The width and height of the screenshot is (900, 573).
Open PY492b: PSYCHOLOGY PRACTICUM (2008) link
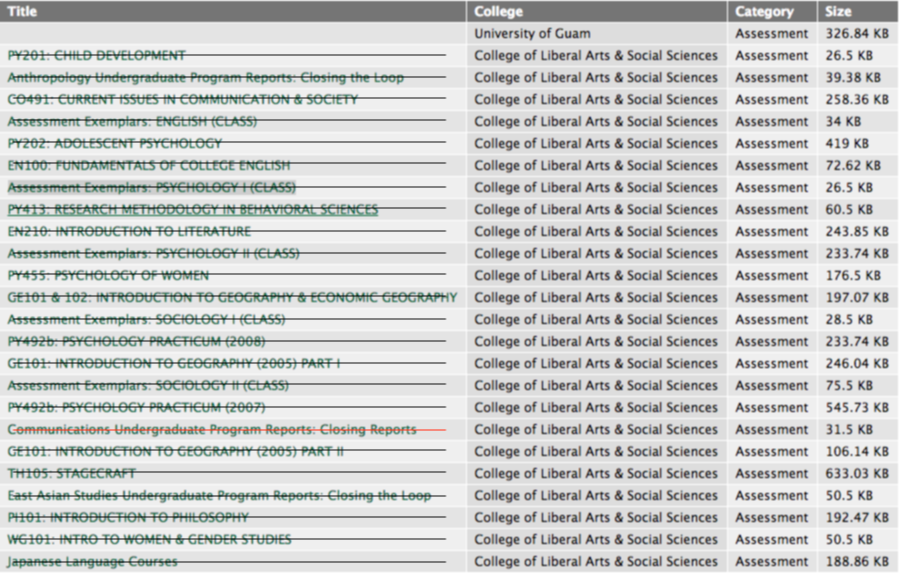click(137, 342)
